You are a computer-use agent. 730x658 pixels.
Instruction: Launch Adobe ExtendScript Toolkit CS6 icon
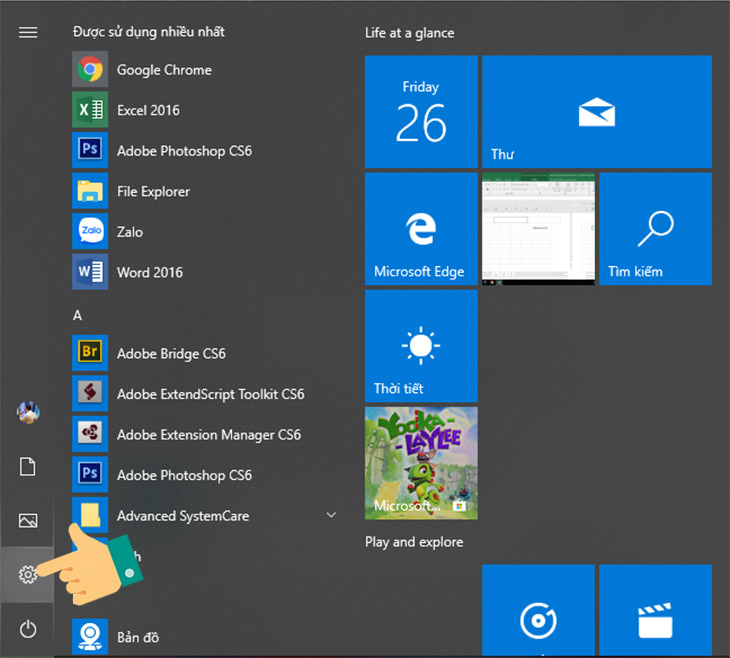tap(90, 393)
